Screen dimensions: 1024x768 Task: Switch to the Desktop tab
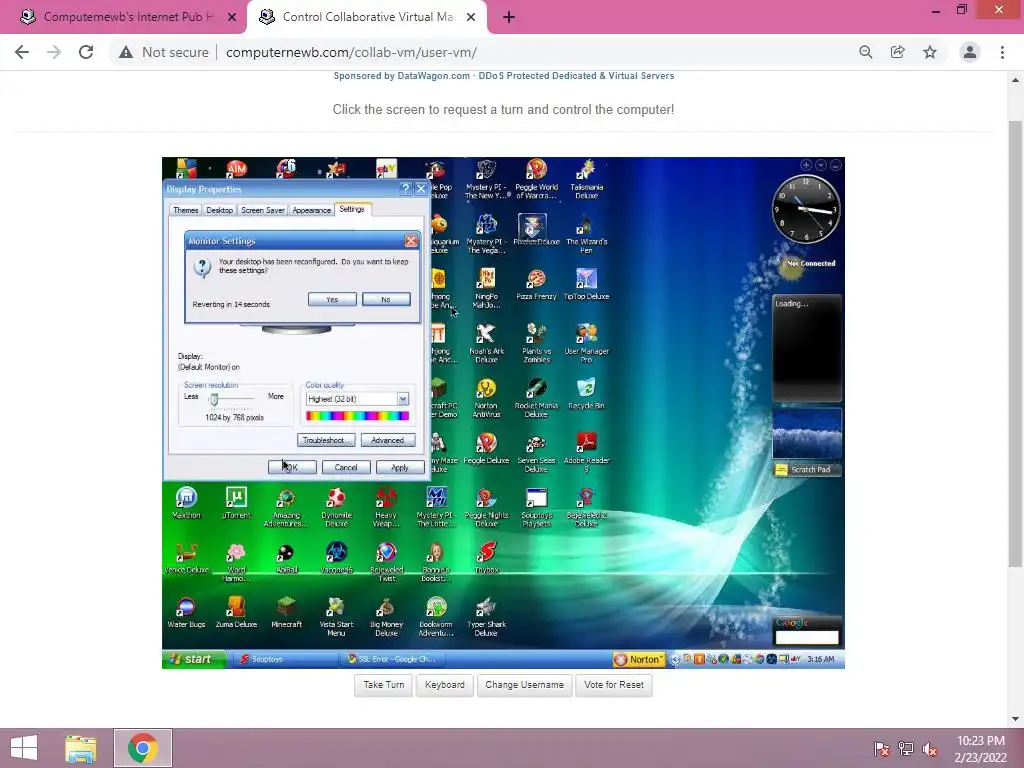coord(219,210)
